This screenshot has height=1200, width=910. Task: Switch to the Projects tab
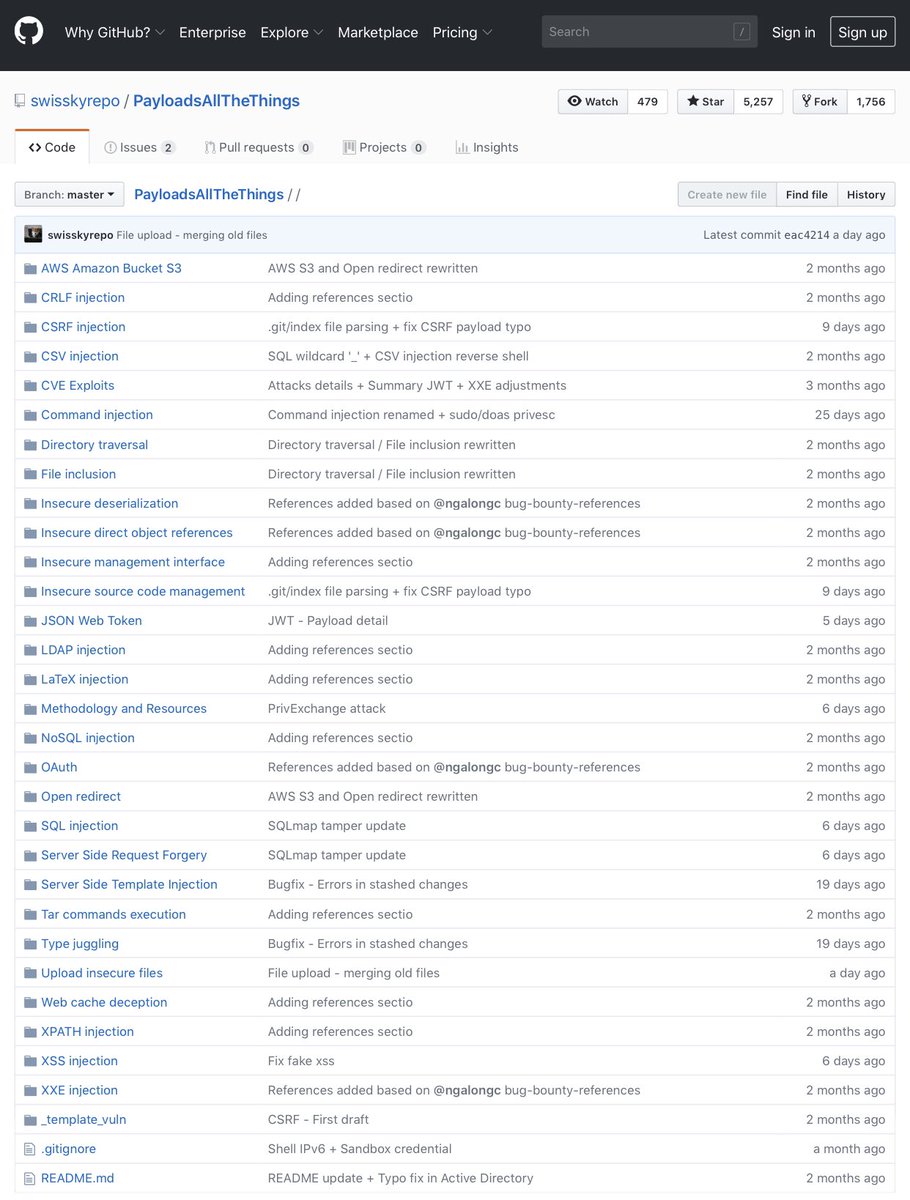click(385, 147)
